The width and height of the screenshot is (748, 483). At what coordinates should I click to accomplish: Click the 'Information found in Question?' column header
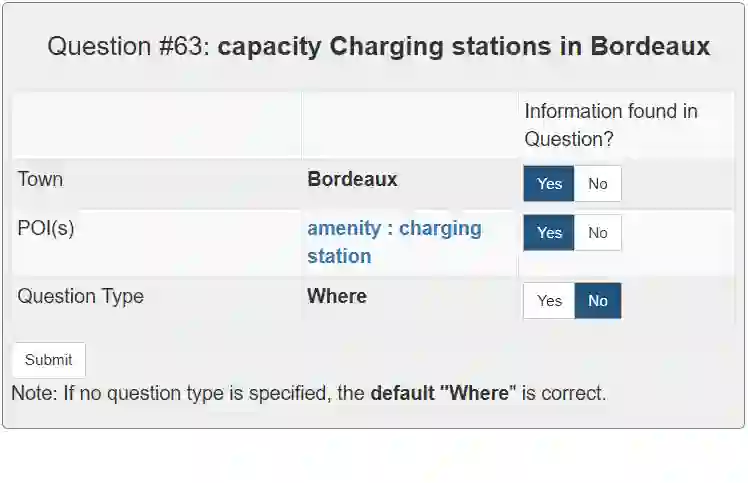611,125
